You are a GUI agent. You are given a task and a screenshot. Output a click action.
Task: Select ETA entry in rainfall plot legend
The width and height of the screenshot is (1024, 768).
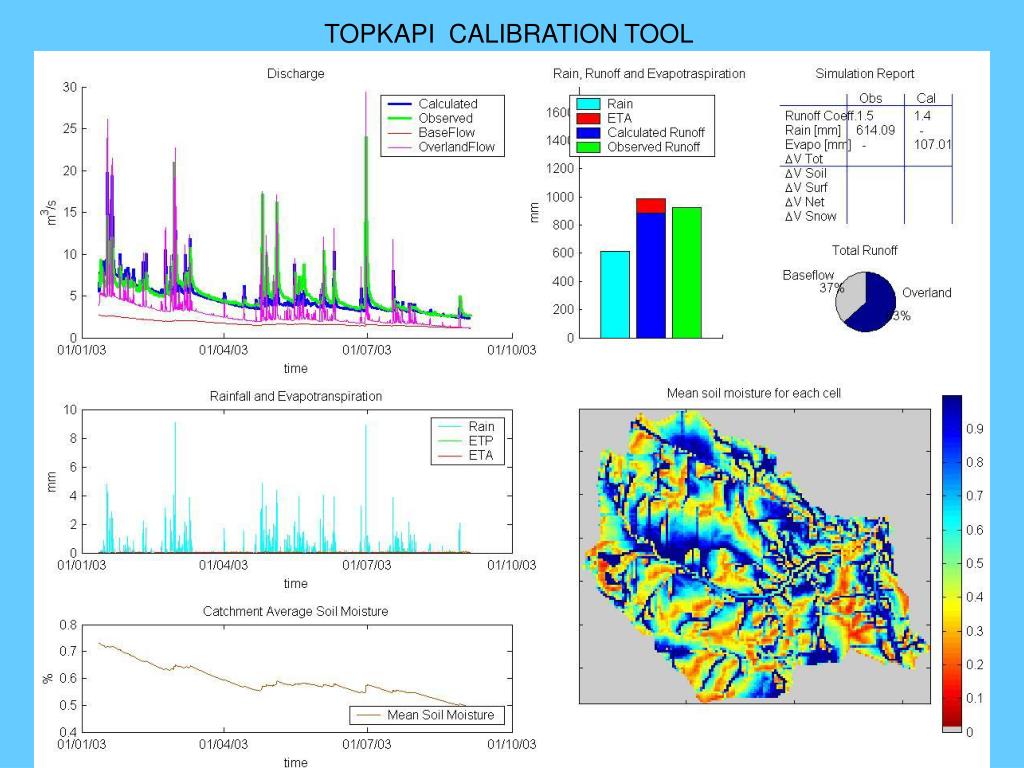point(466,455)
